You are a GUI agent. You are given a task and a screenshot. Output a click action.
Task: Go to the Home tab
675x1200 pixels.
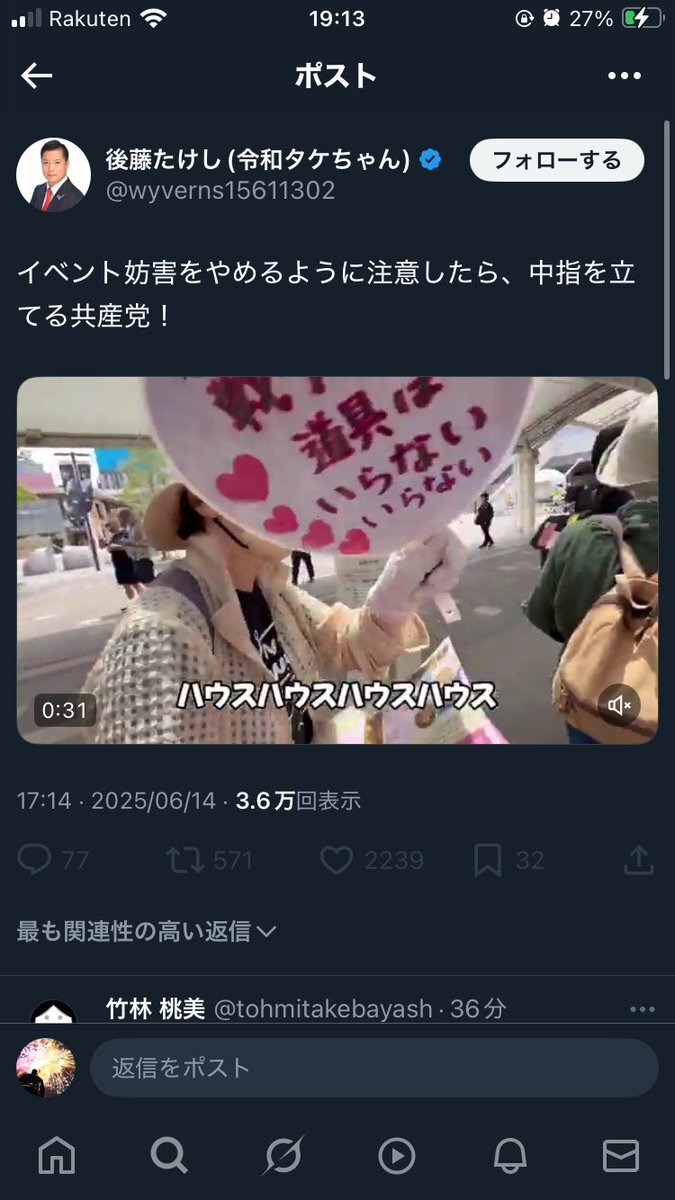coord(56,1156)
